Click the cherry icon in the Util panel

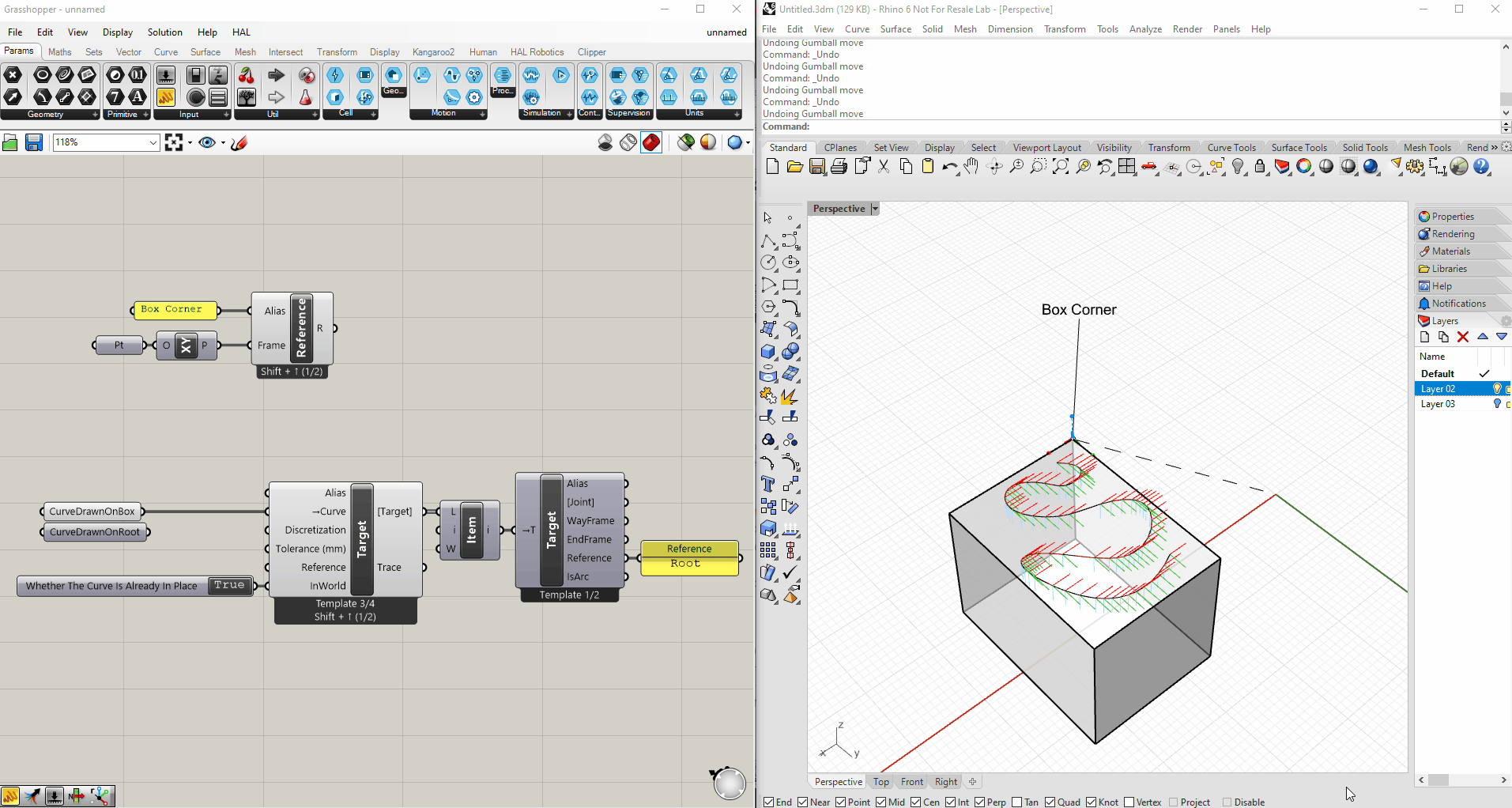tap(247, 76)
